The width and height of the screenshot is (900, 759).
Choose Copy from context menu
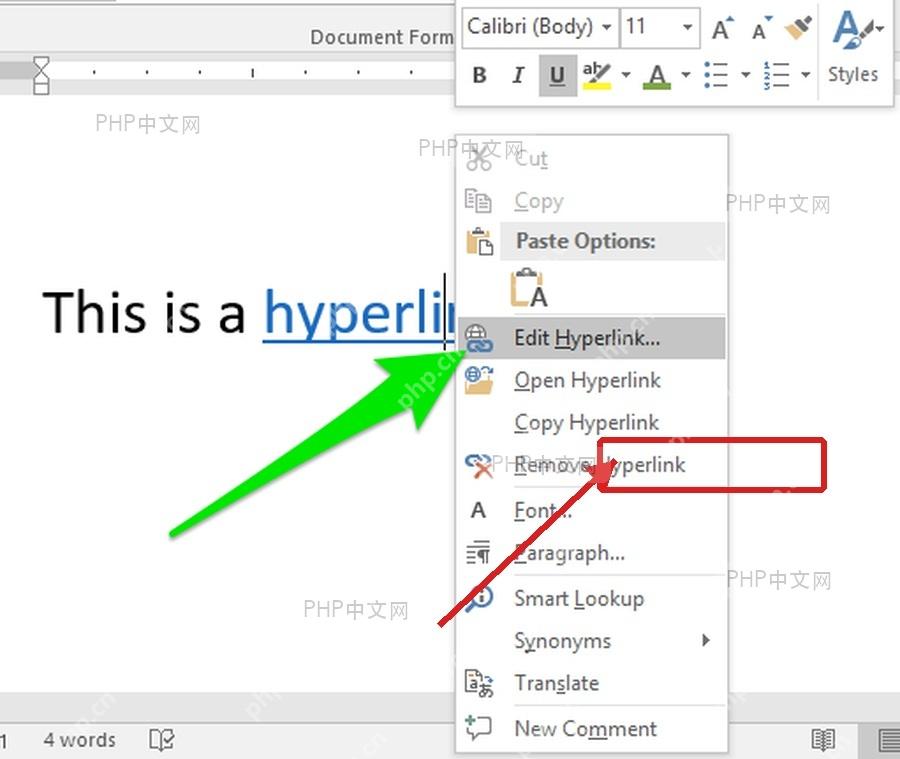point(592,201)
